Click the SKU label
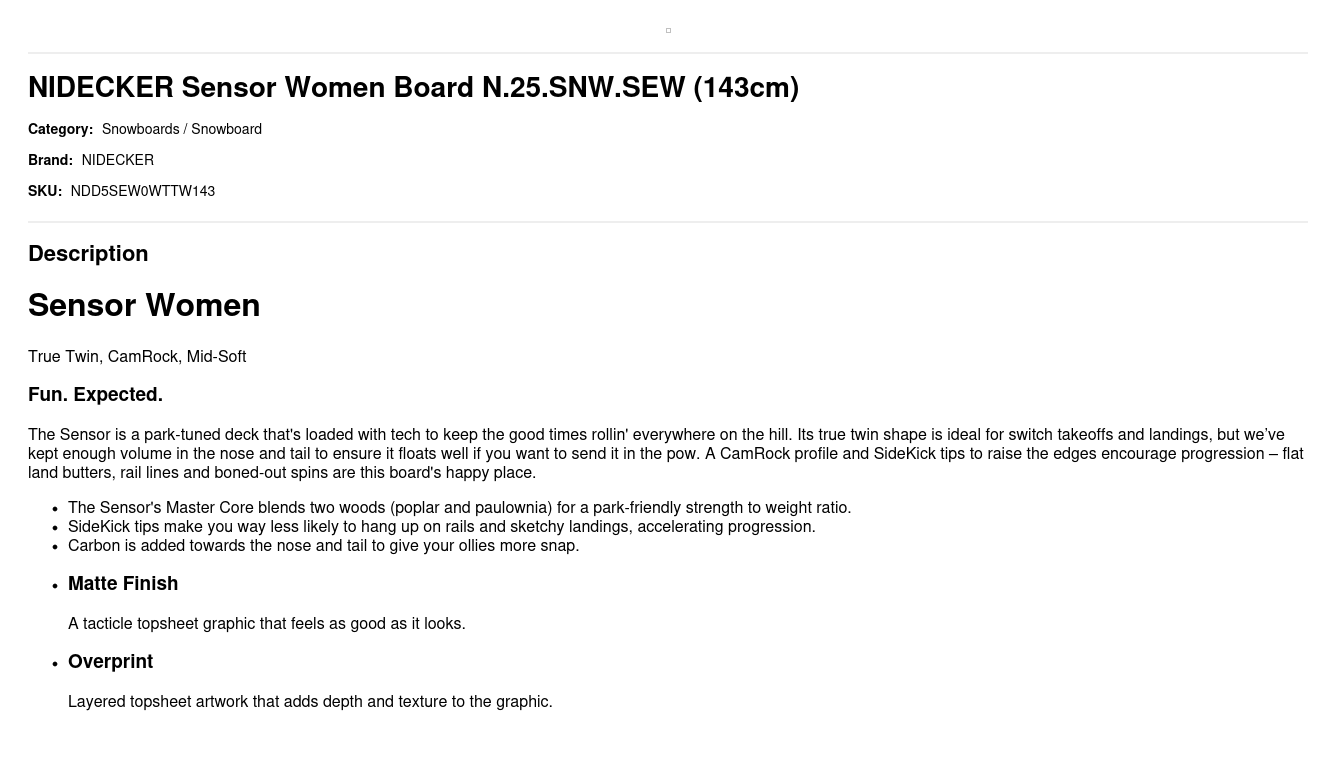1328x757 pixels. tap(45, 192)
